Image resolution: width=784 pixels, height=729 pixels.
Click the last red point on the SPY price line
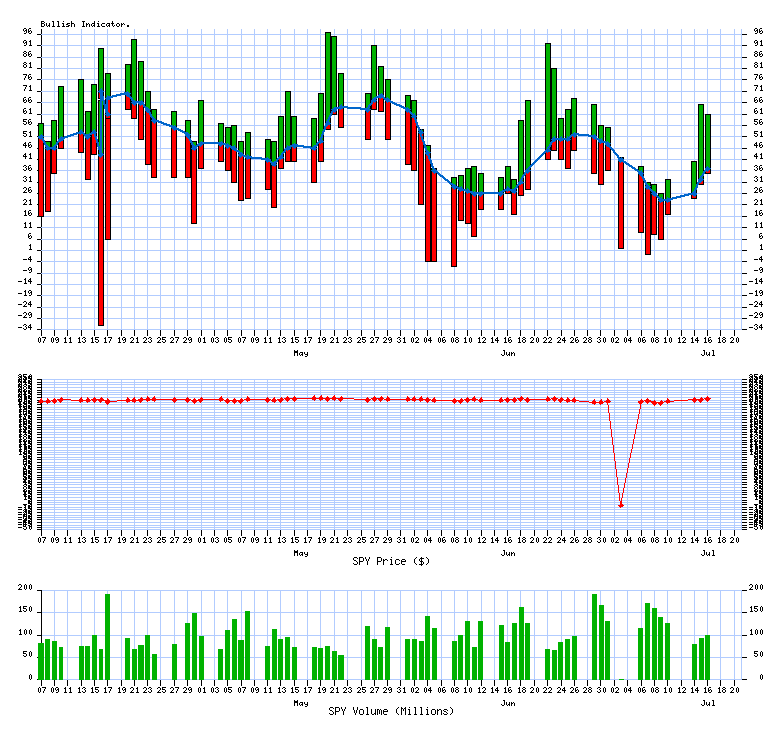coord(708,398)
